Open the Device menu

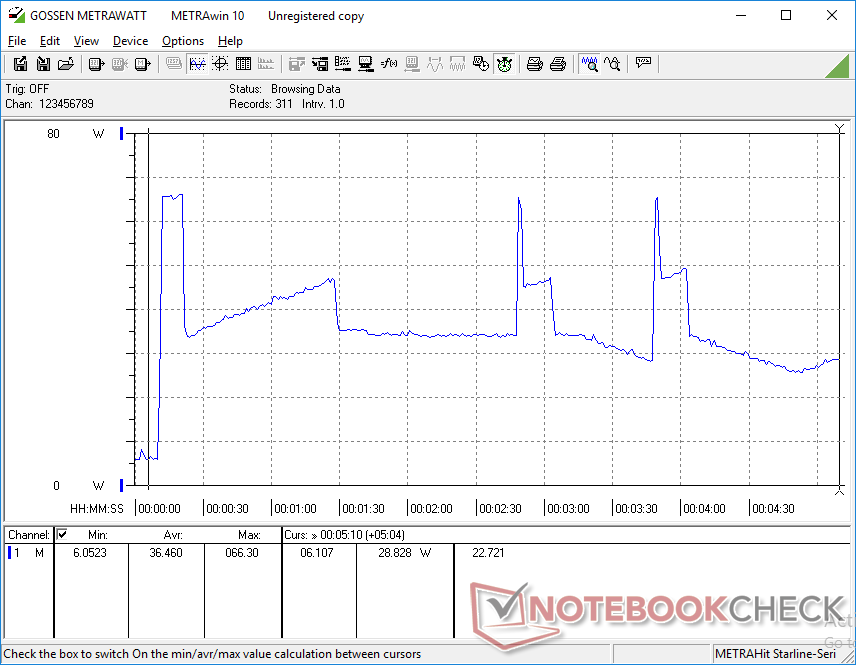coord(130,41)
